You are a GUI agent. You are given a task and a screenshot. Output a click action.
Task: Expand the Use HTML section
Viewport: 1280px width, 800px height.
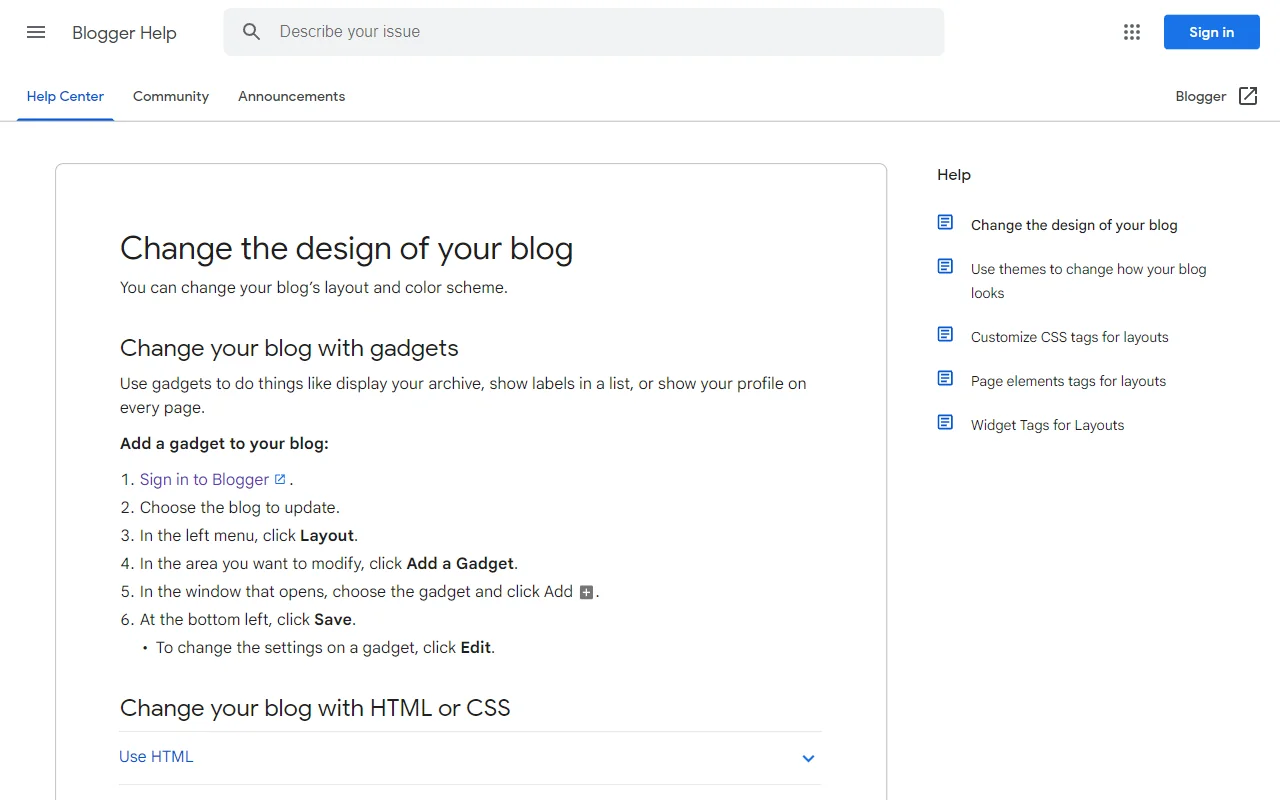[470, 758]
